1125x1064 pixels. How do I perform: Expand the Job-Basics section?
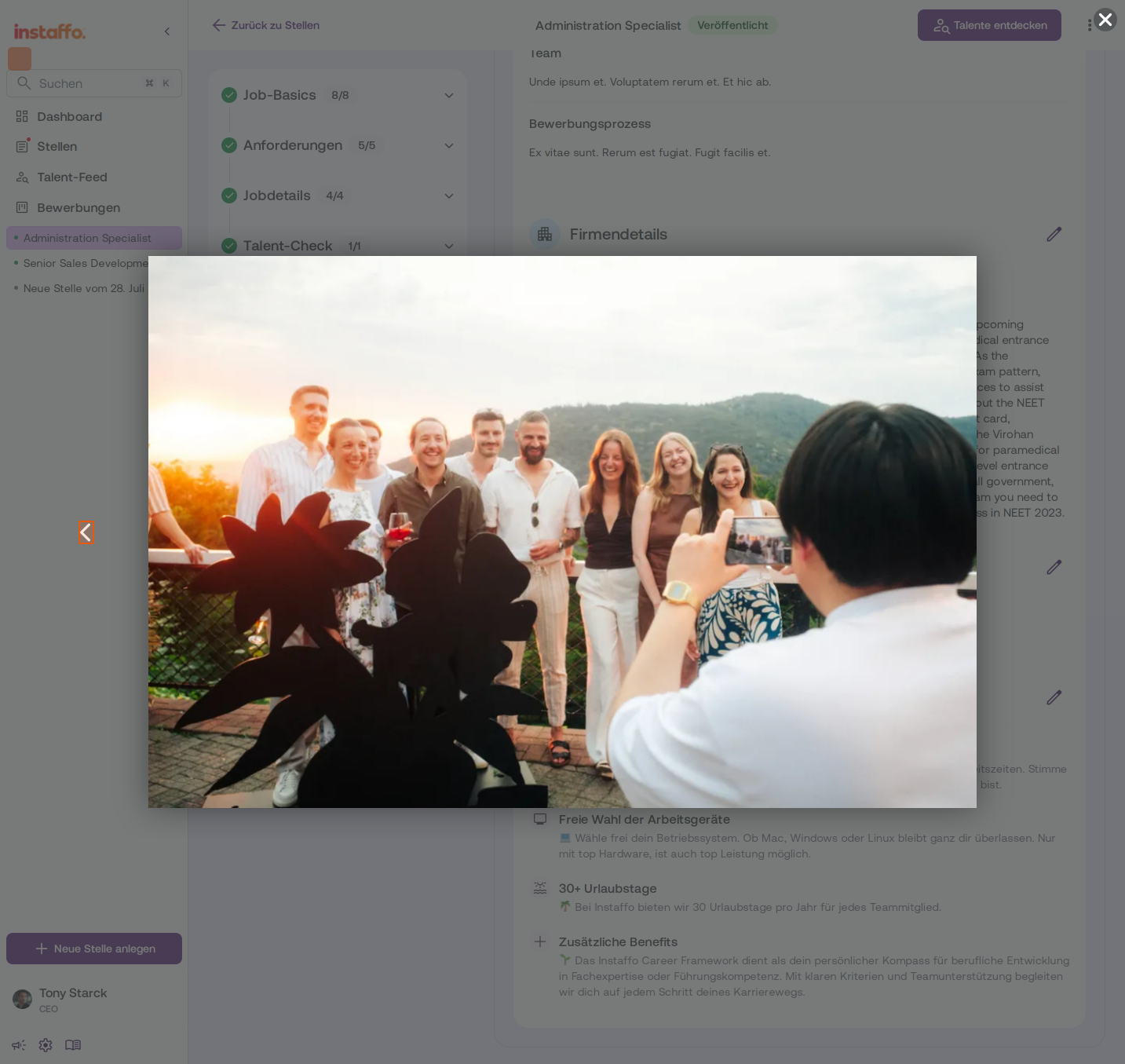point(449,95)
